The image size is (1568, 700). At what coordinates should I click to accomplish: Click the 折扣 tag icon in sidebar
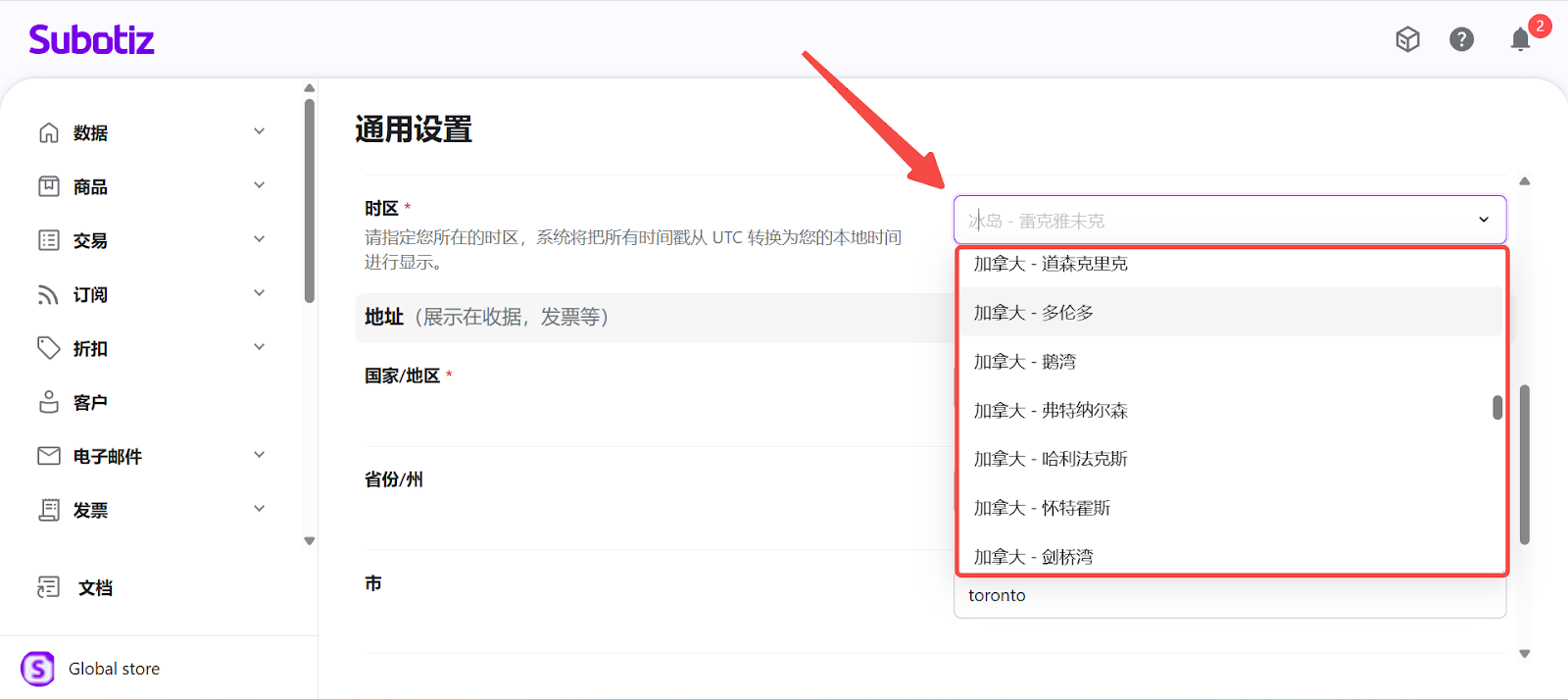[49, 348]
